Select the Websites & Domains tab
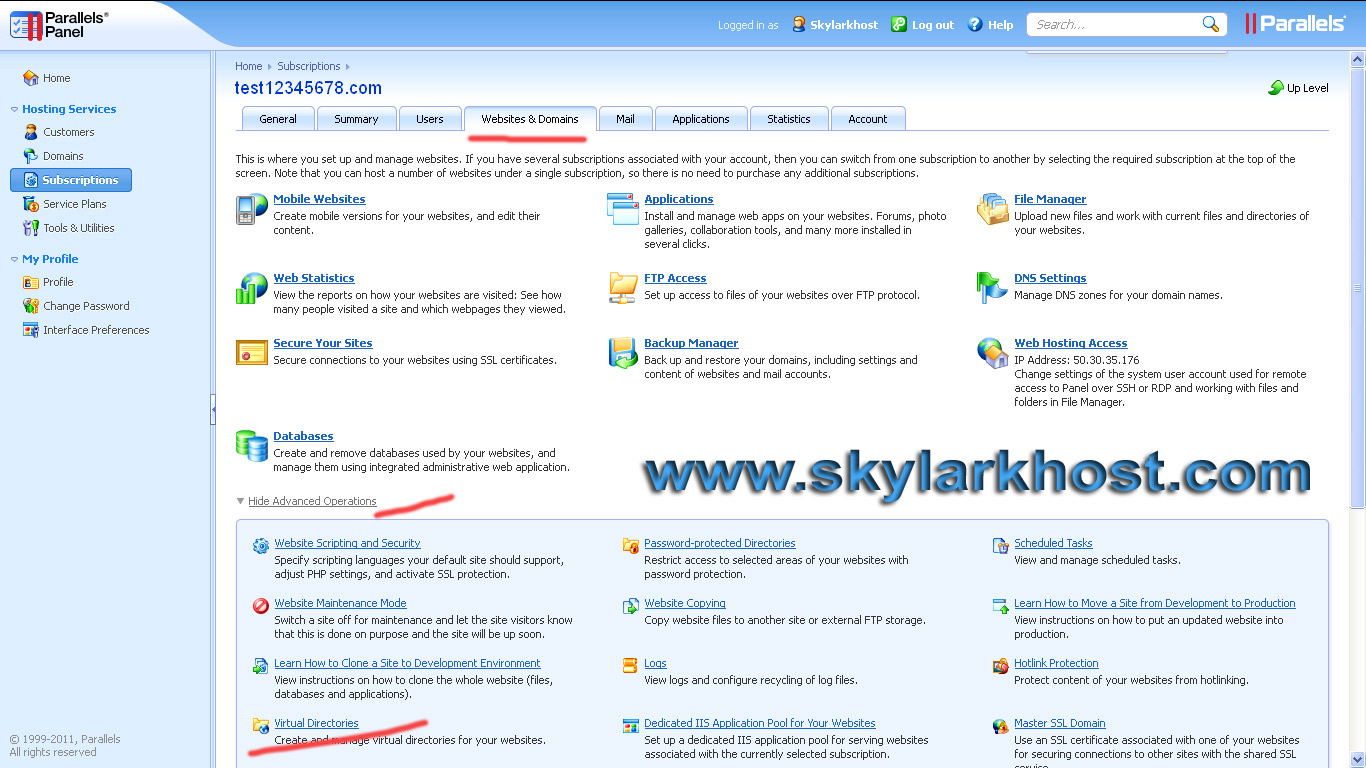 [530, 119]
